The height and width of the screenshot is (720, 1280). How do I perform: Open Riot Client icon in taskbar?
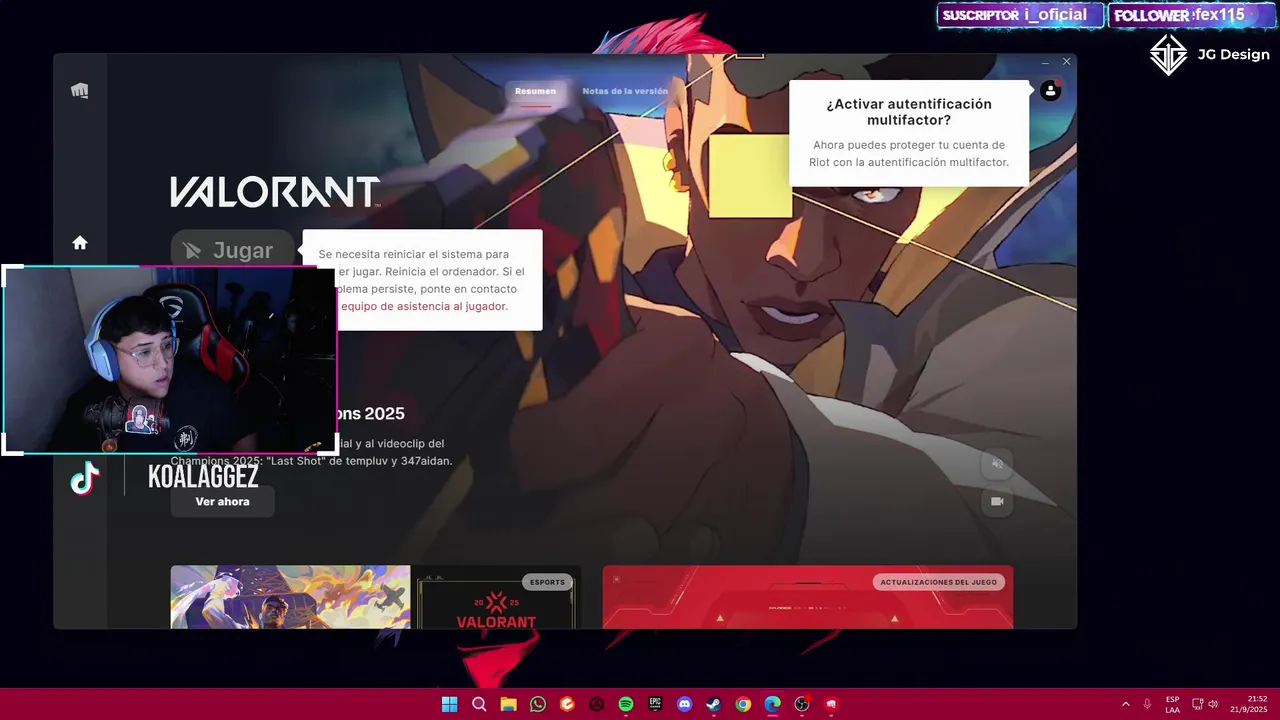[x=831, y=704]
